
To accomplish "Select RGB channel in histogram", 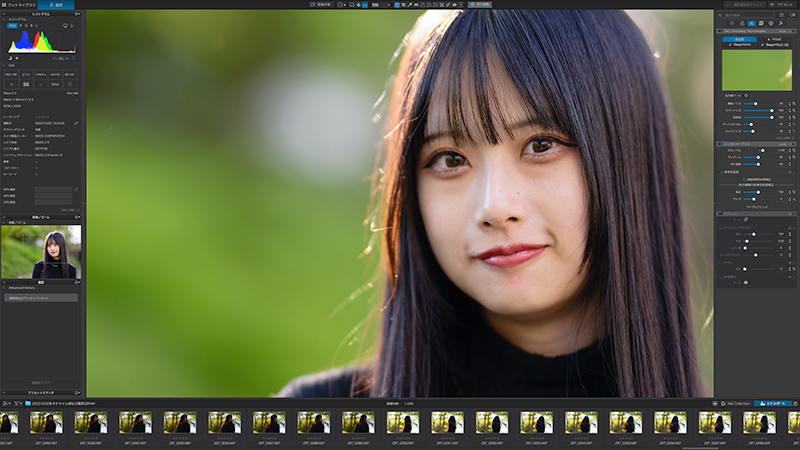I will (x=12, y=25).
